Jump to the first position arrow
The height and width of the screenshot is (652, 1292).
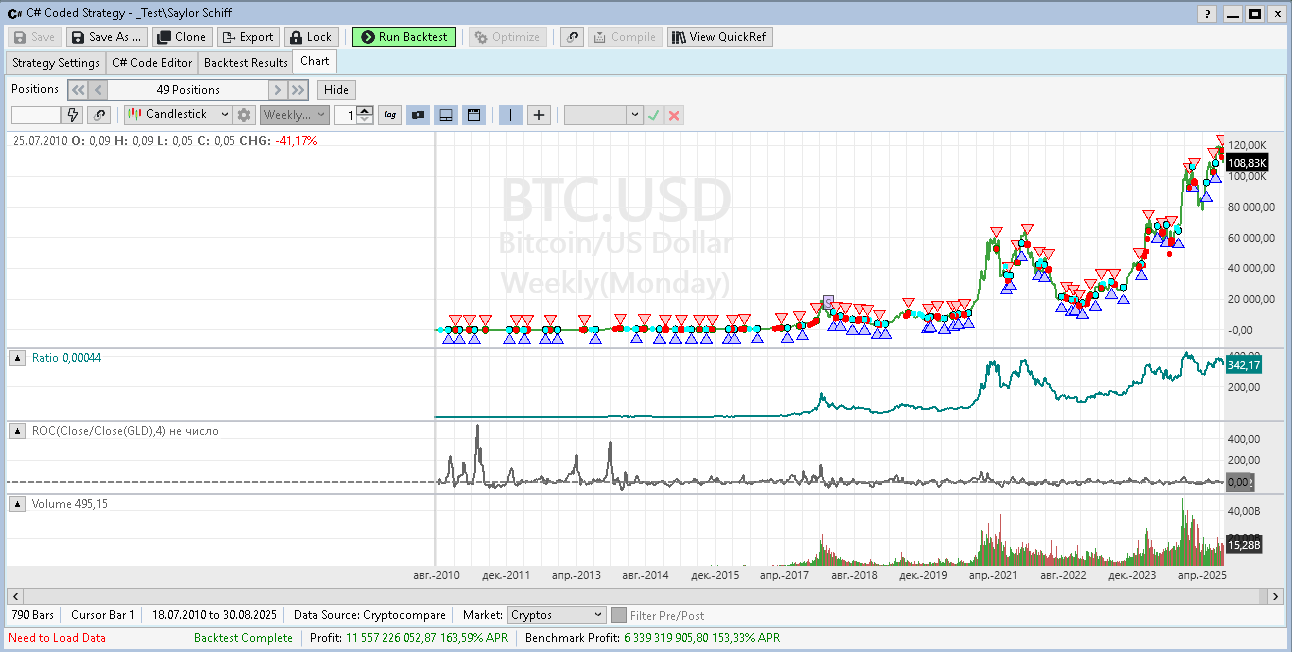pyautogui.click(x=77, y=90)
